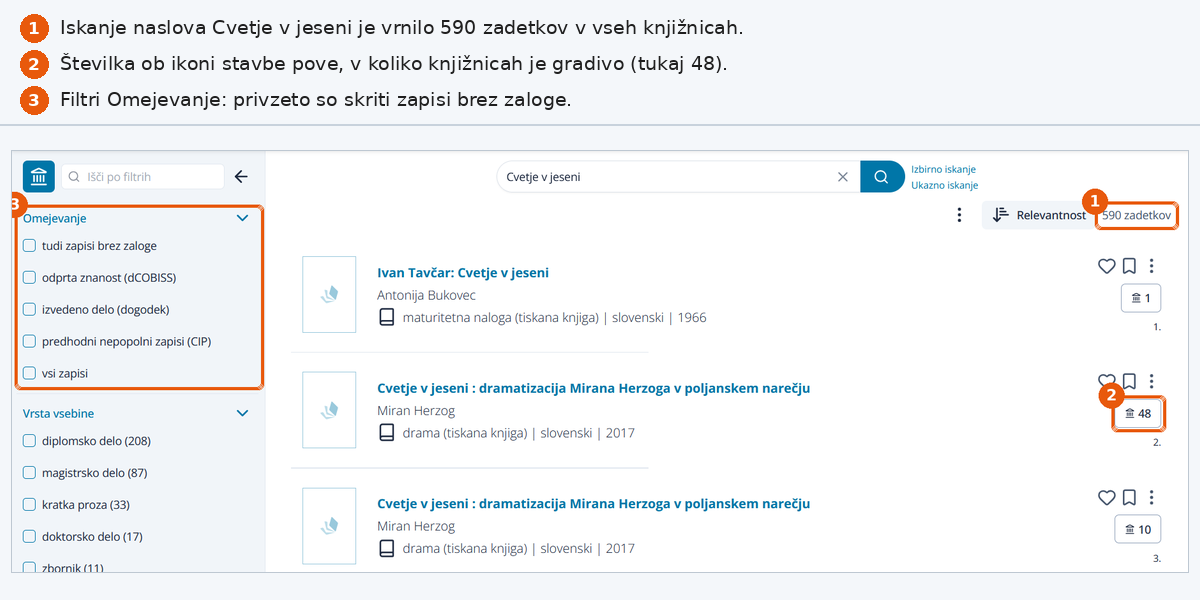Click the cover placeholder of result number 3
Image resolution: width=1200 pixels, height=600 pixels.
point(329,526)
